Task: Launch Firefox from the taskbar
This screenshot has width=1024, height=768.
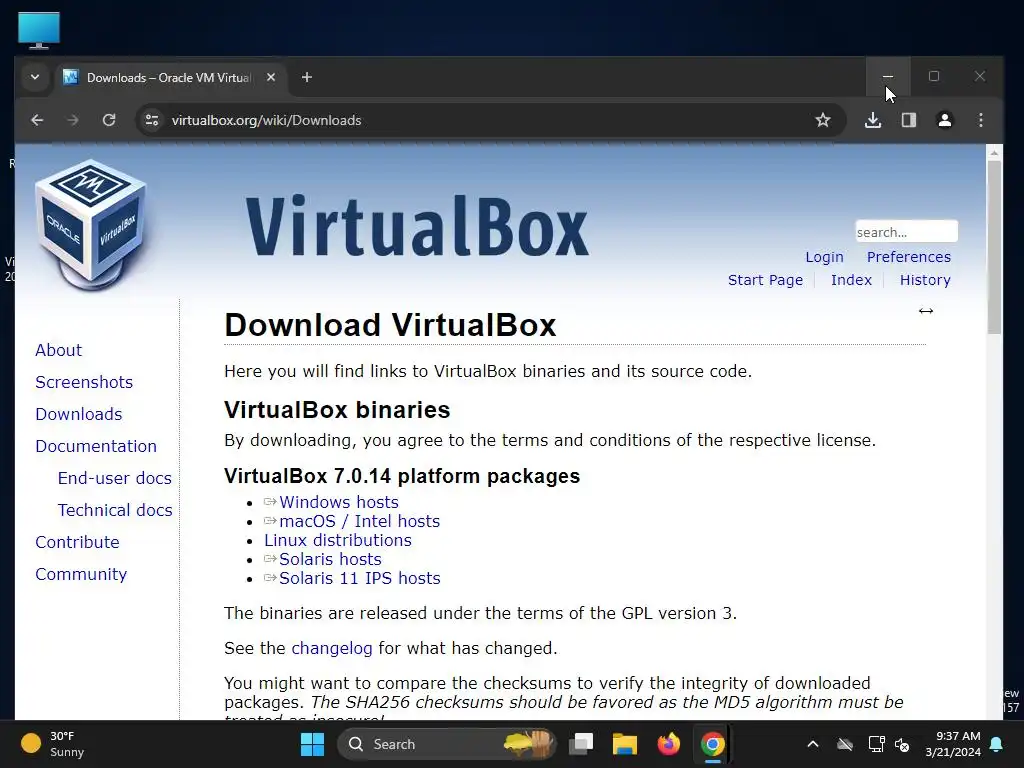Action: point(668,744)
